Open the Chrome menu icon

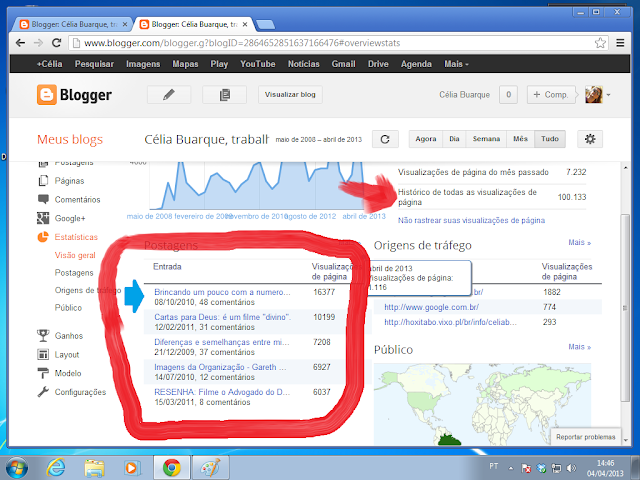(620, 43)
